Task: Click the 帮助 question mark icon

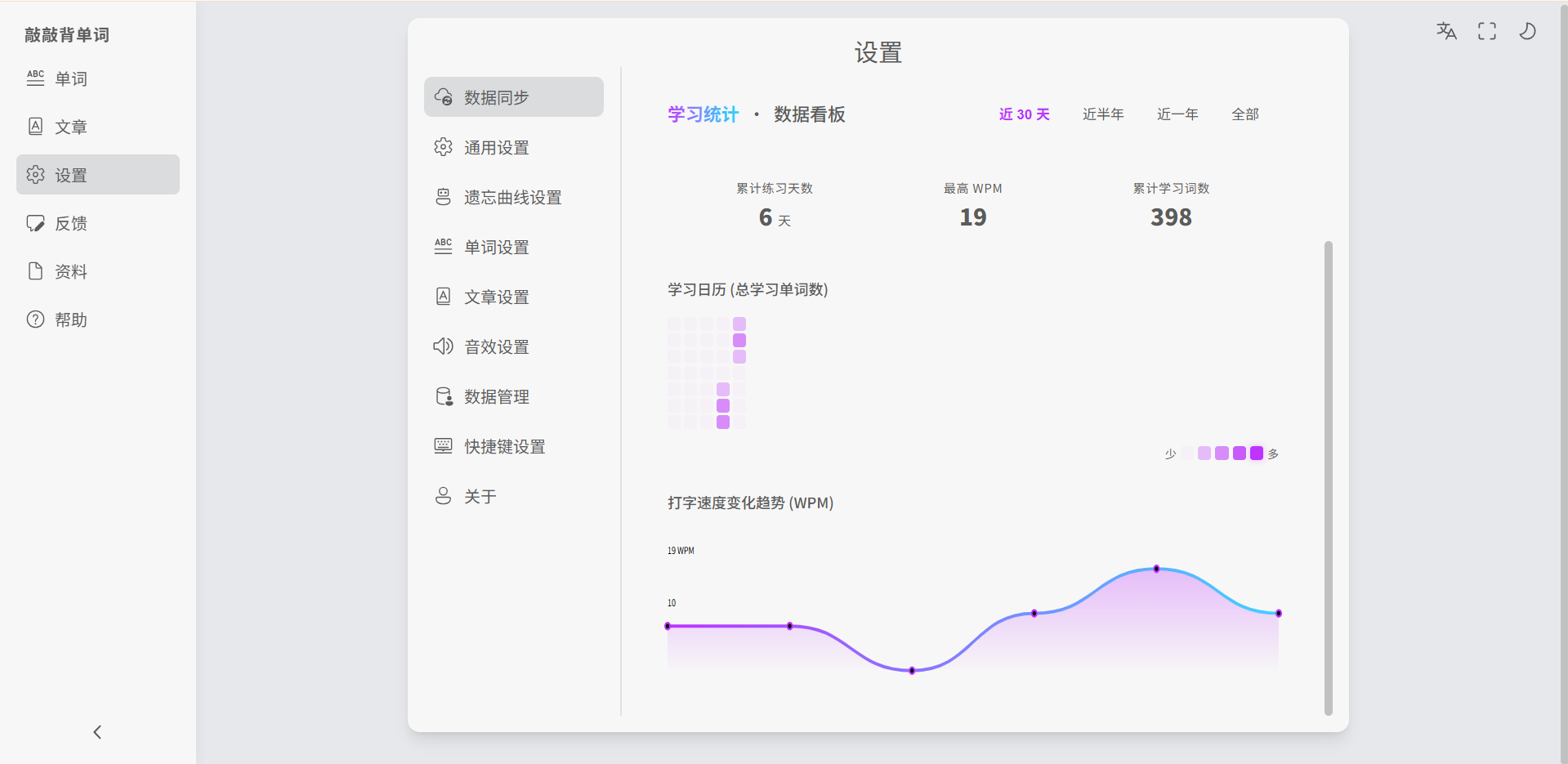Action: coord(35,319)
